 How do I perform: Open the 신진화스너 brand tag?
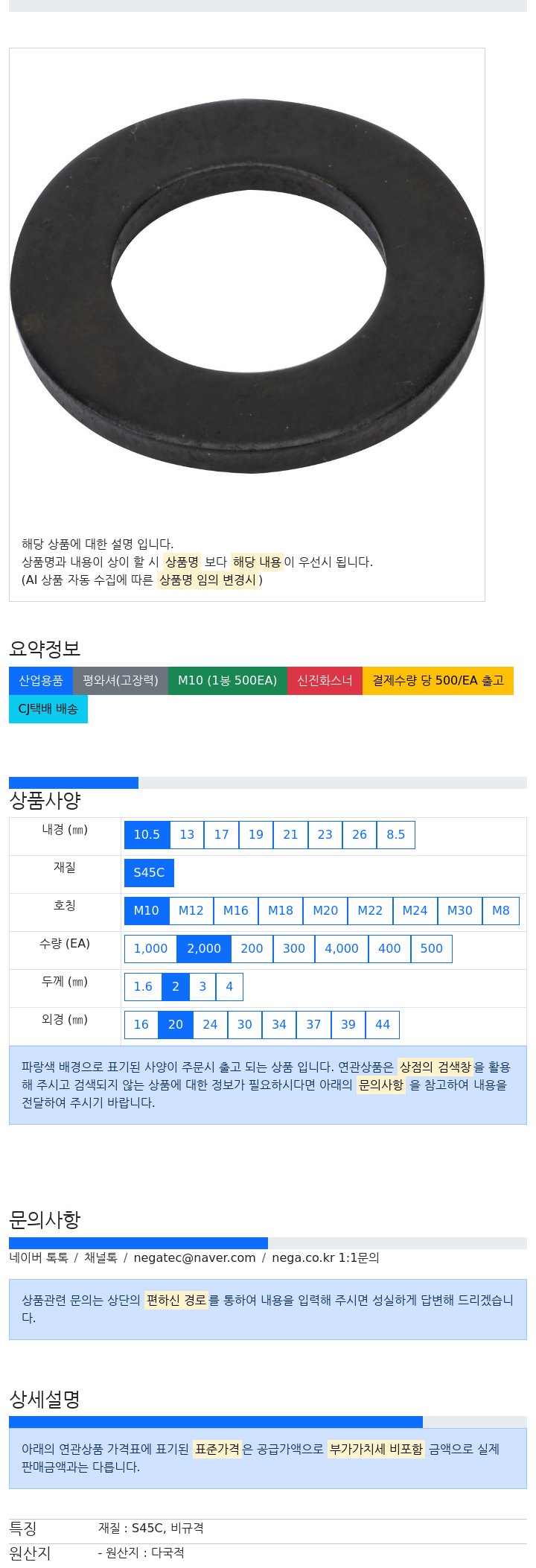click(325, 681)
